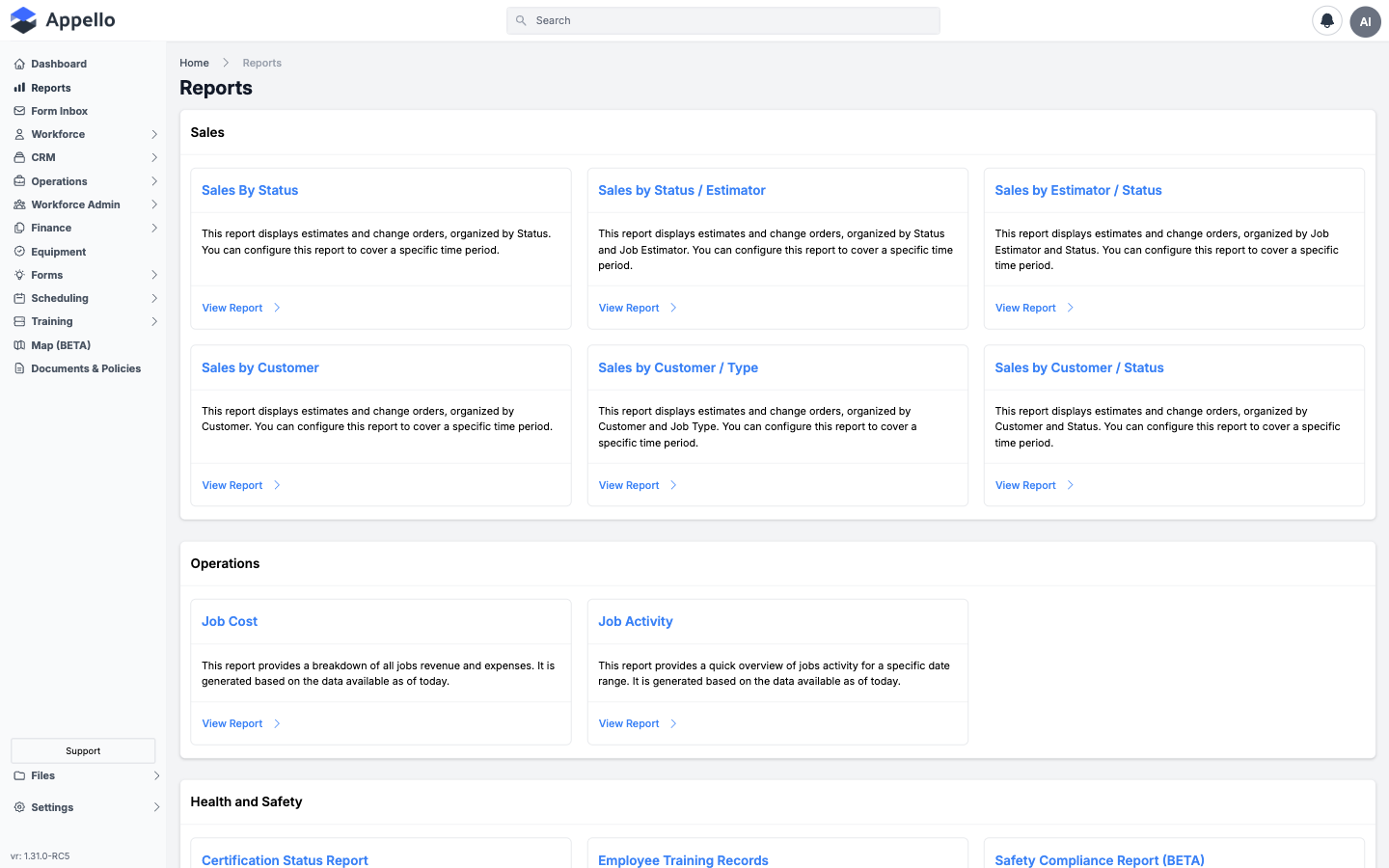This screenshot has height=868, width=1389.
Task: Click arrow next to Sales By Status View Report
Action: click(277, 308)
